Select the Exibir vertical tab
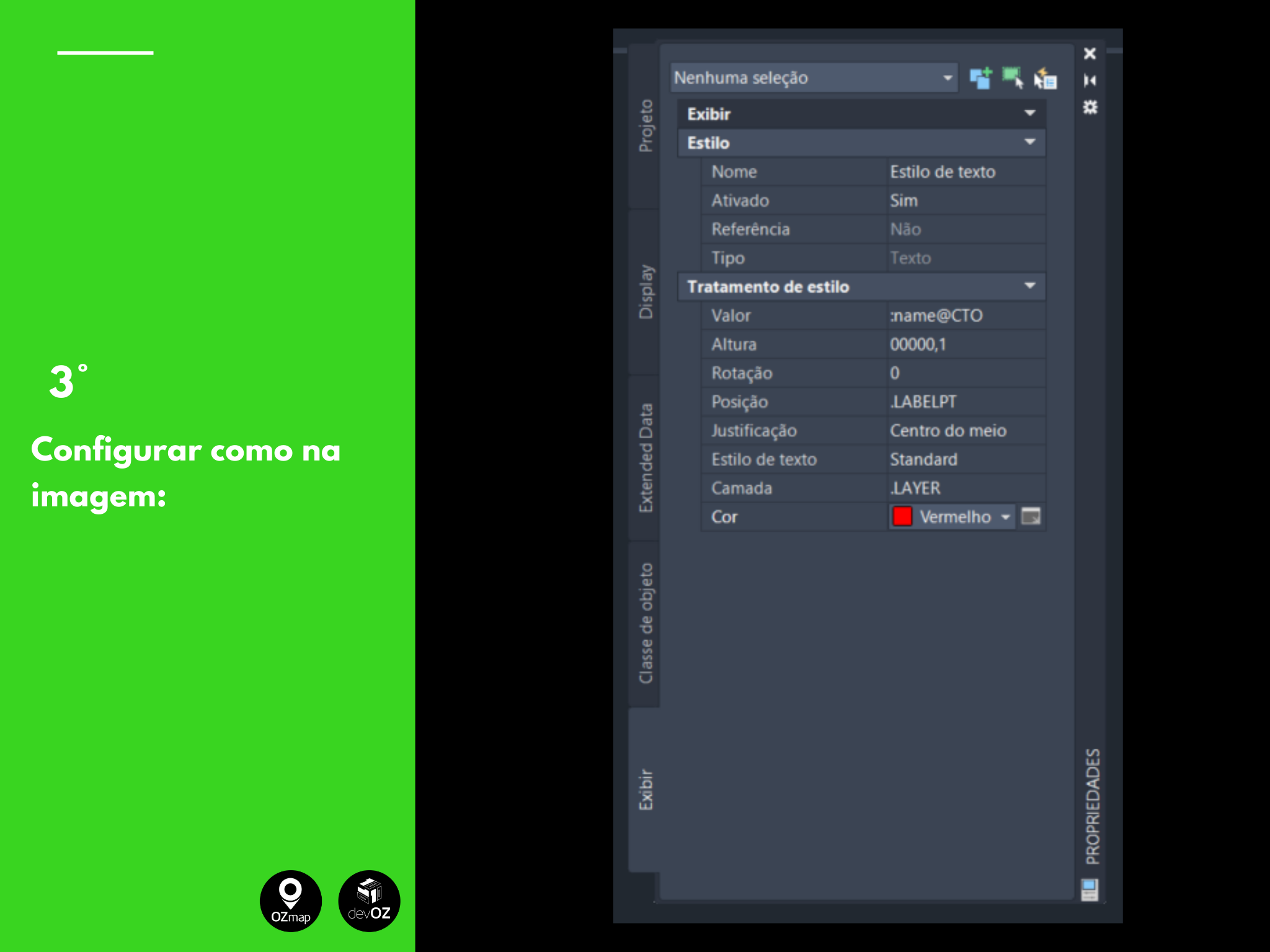This screenshot has width=1270, height=952. coord(645,790)
